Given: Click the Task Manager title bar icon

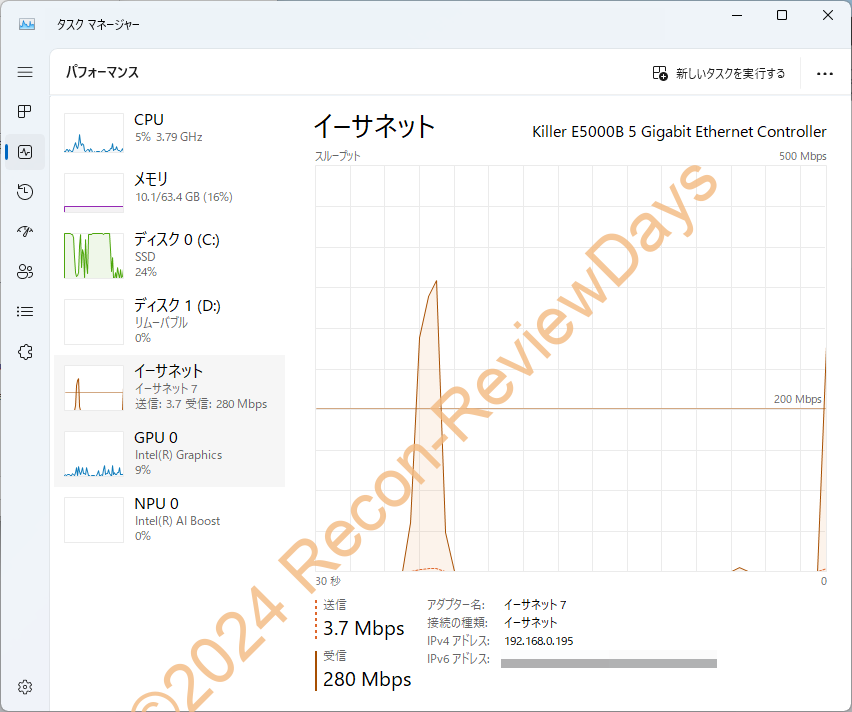Looking at the screenshot, I should point(25,23).
